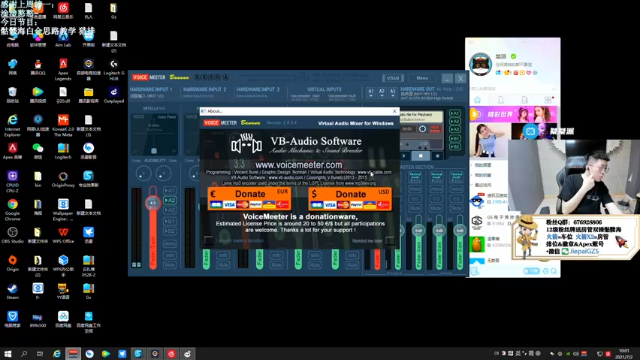Toggle A1 routing on first input strip

click(169, 190)
